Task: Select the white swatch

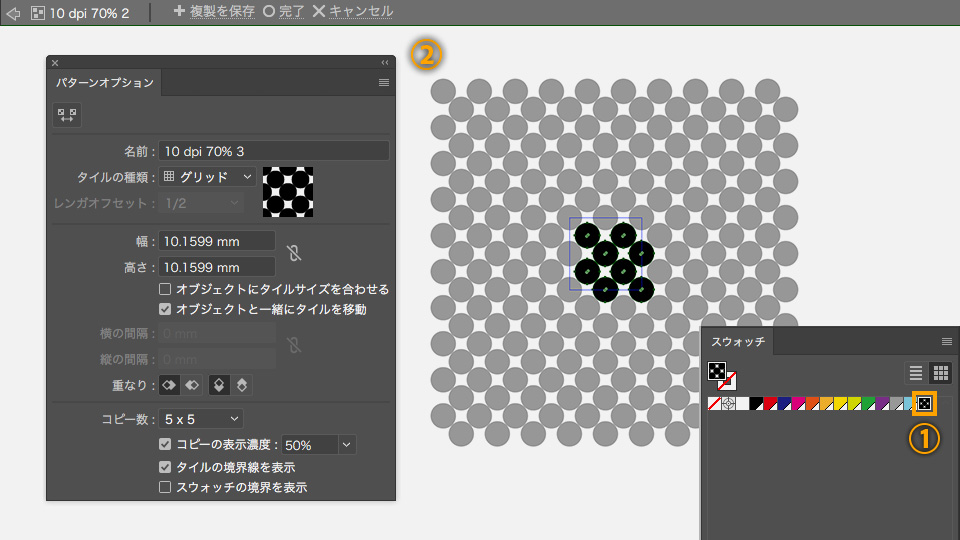Action: [x=743, y=403]
